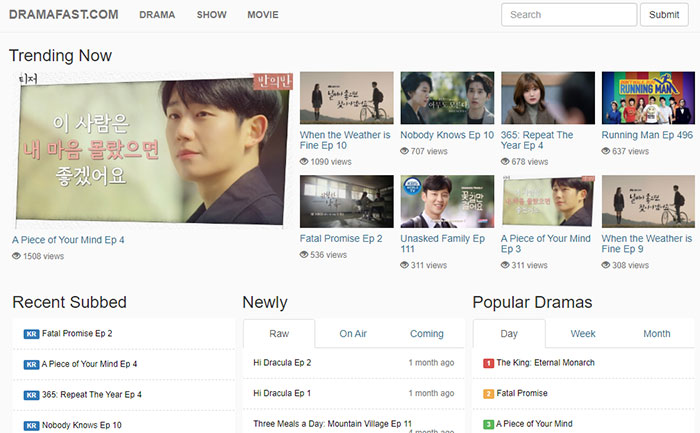Image resolution: width=700 pixels, height=433 pixels.
Task: Open the DRAMAFAST.COM home logo
Action: pos(63,14)
